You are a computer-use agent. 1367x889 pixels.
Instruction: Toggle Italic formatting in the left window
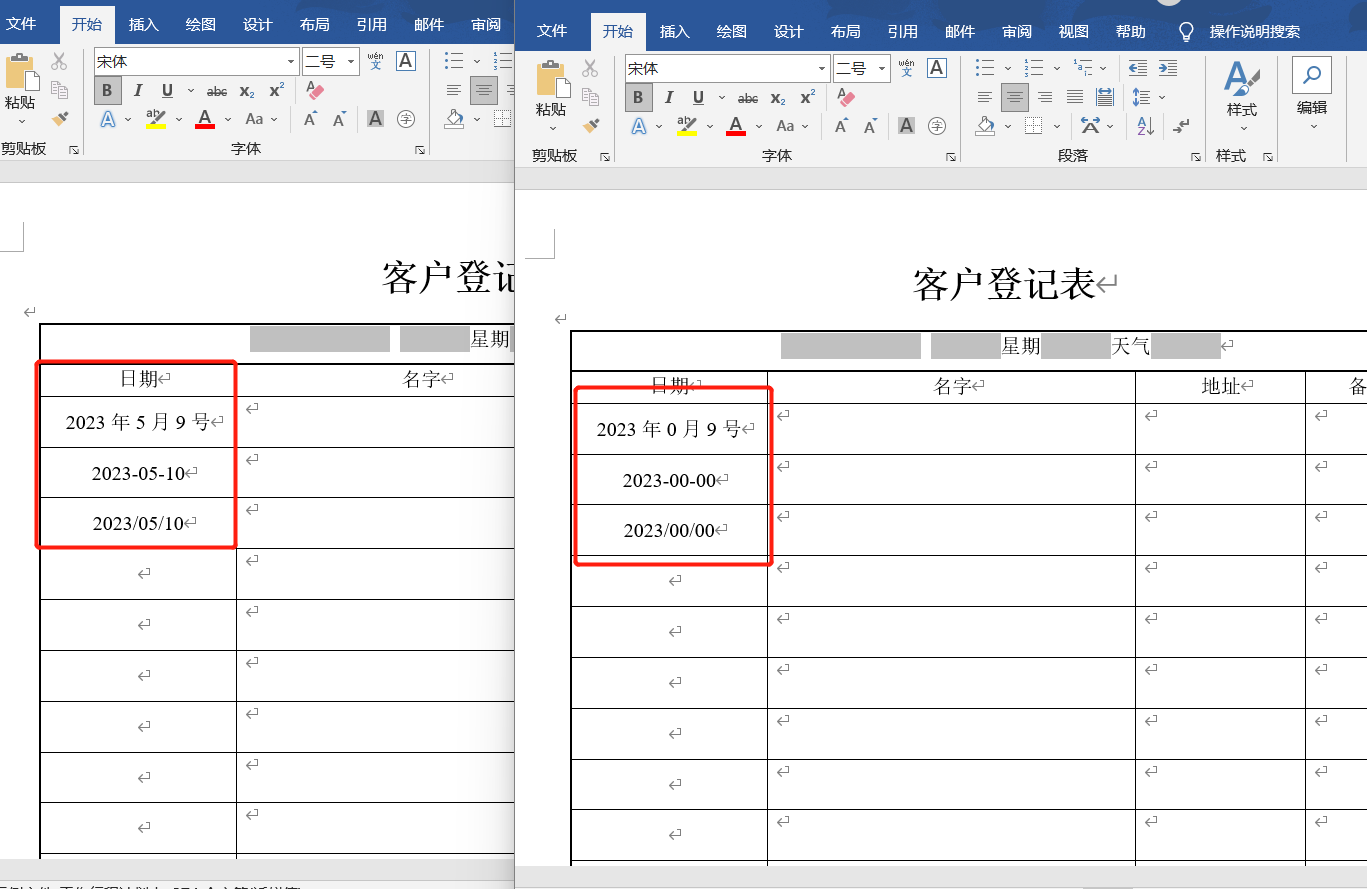click(x=138, y=91)
